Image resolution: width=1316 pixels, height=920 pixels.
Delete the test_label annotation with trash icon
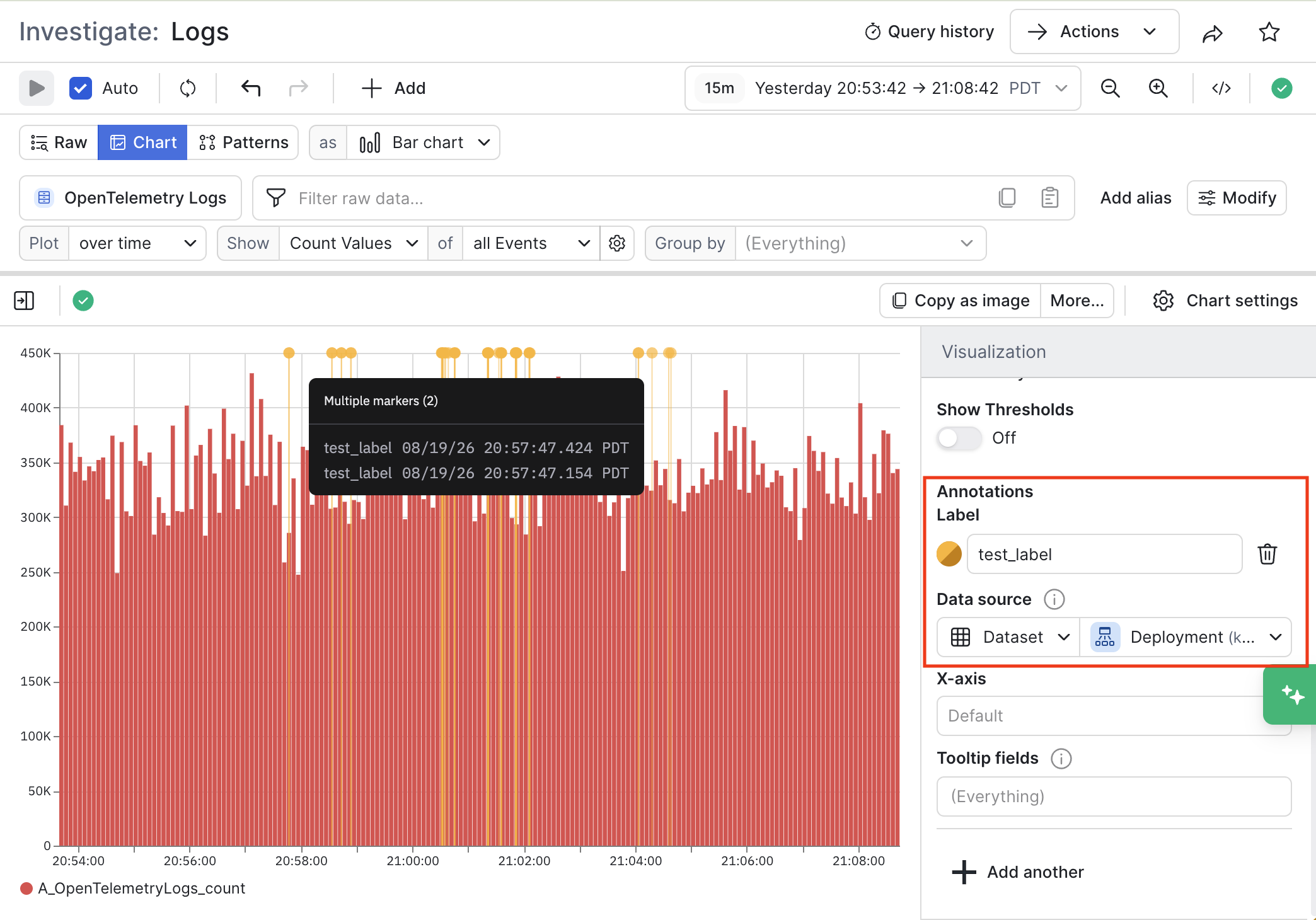pos(1267,554)
